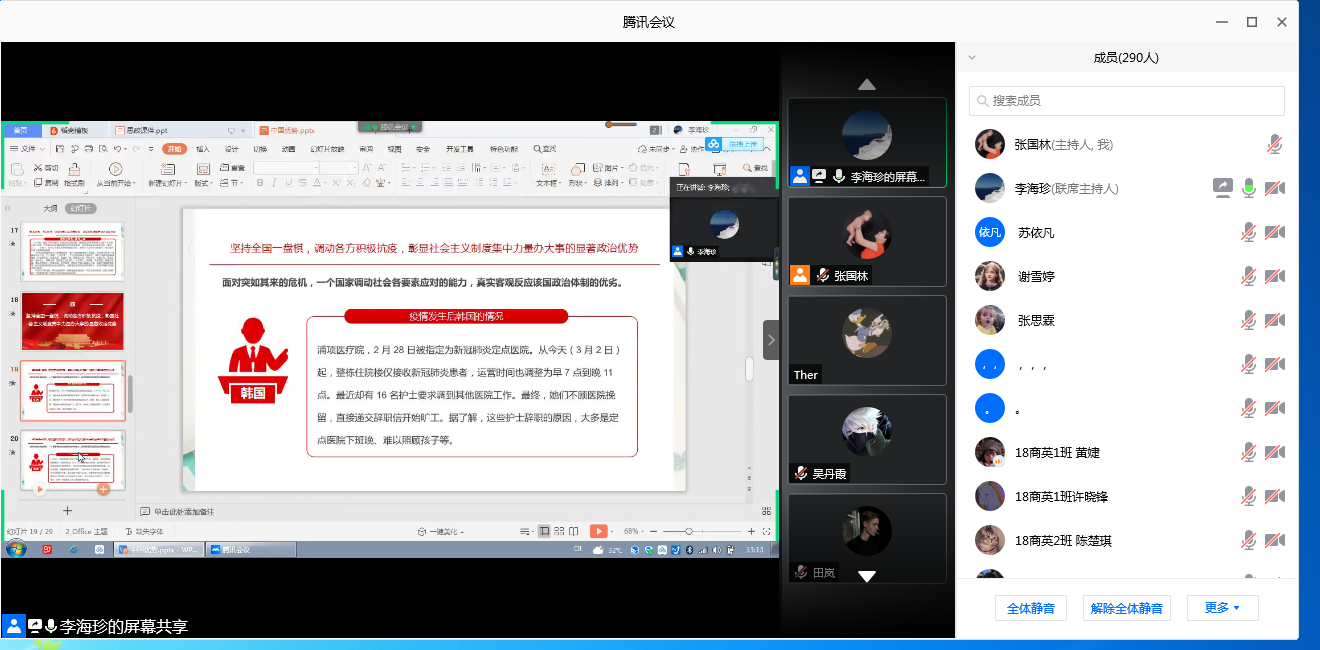Toggle 张国林's camera off
Screen dimensions: 1320x650
pyautogui.click(x=1275, y=145)
